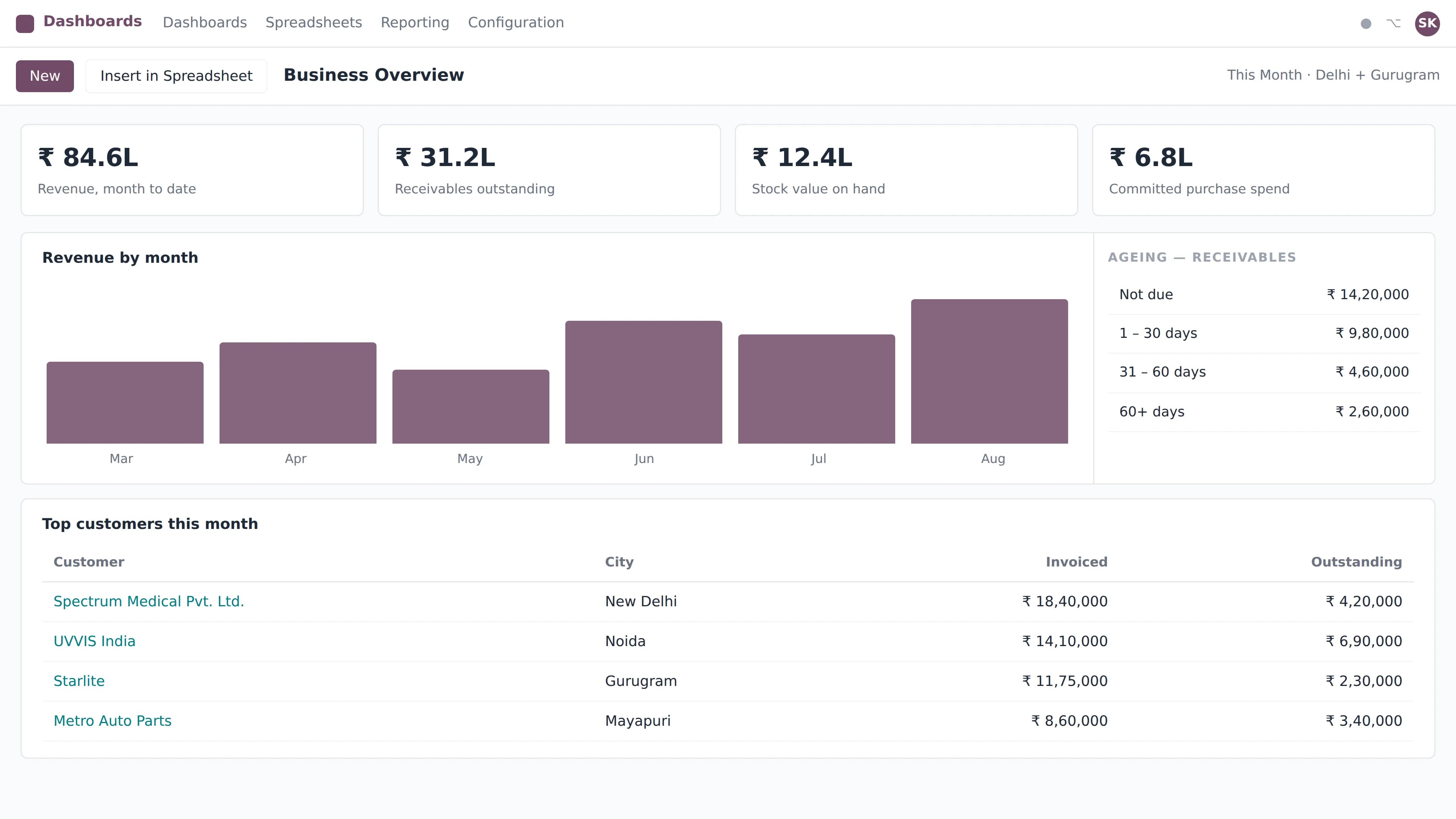Click the Outstanding column header
The image size is (1456, 819).
pyautogui.click(x=1357, y=562)
